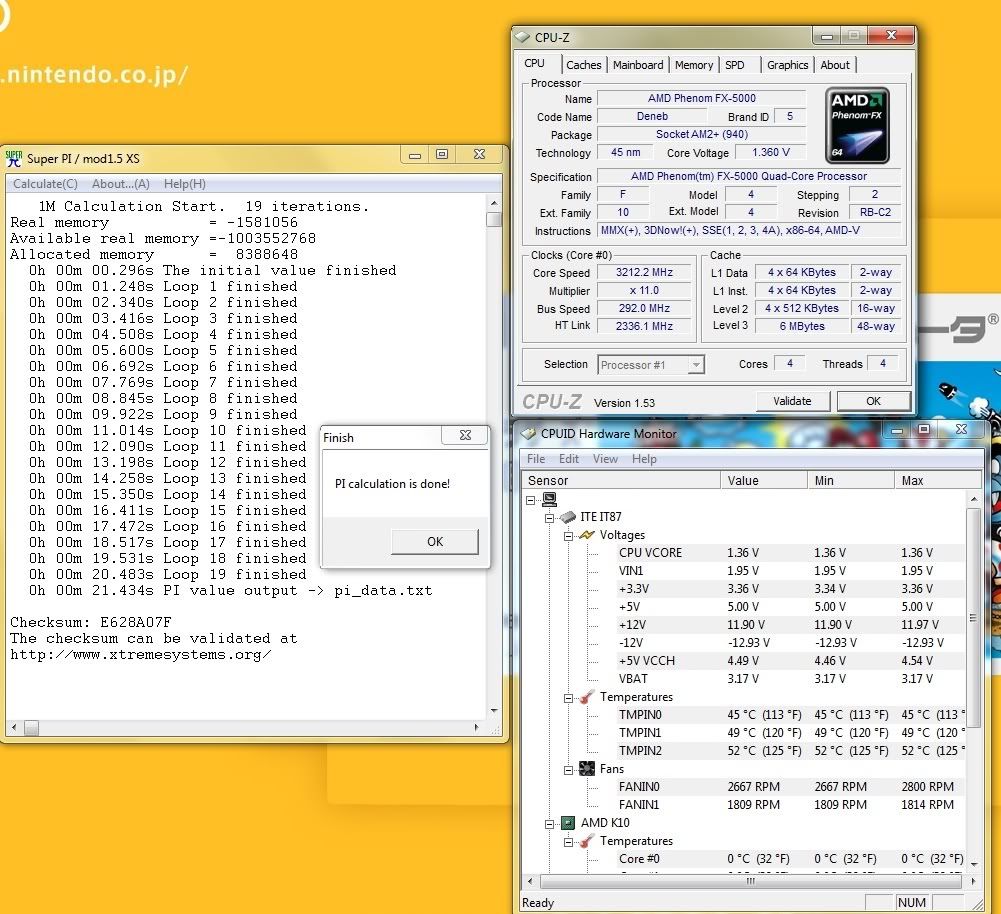Screen dimensions: 1001x914
Task: Open the View menu in Hardware Monitor
Action: point(605,459)
